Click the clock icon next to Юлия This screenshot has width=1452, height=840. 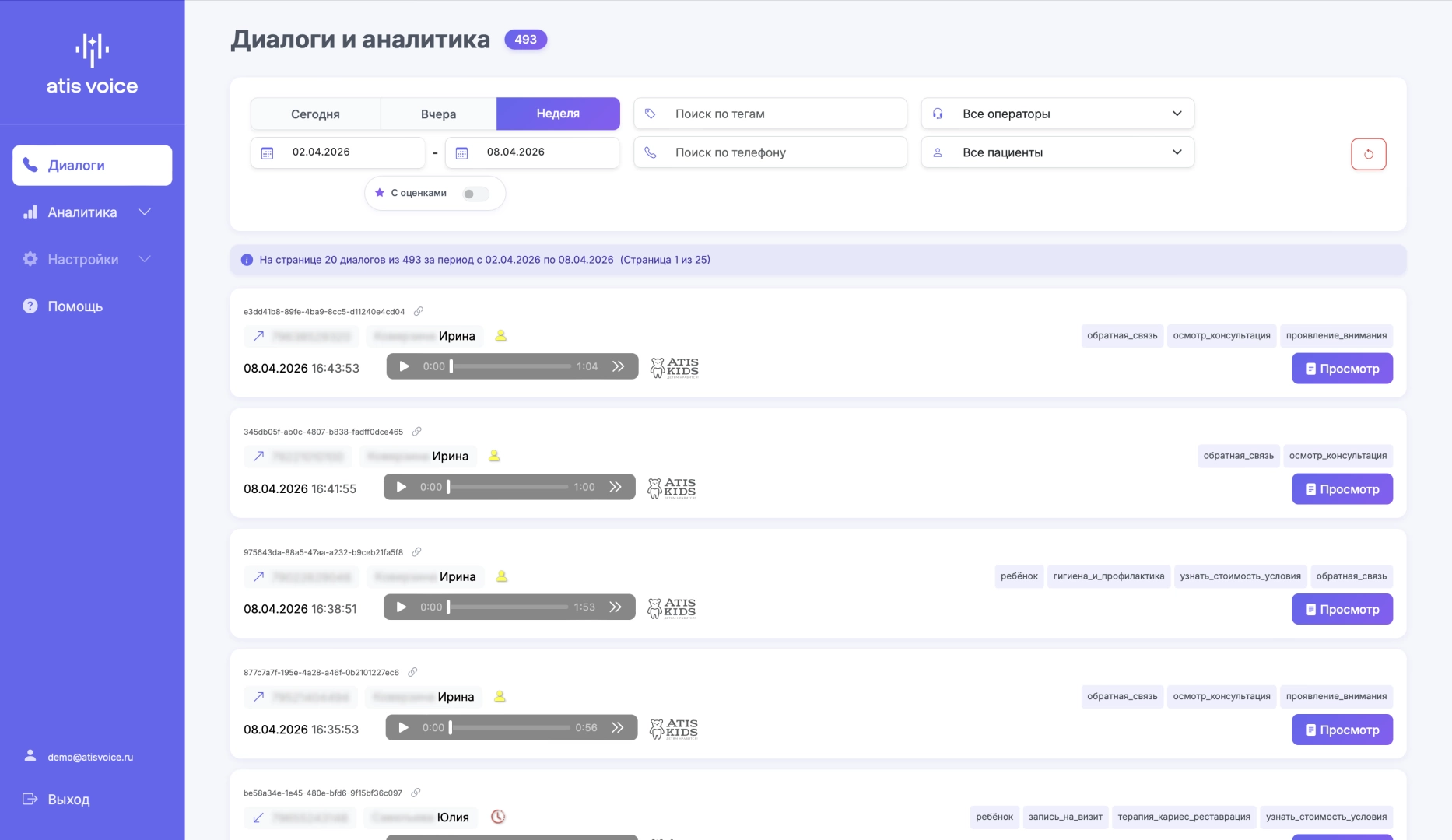[498, 817]
